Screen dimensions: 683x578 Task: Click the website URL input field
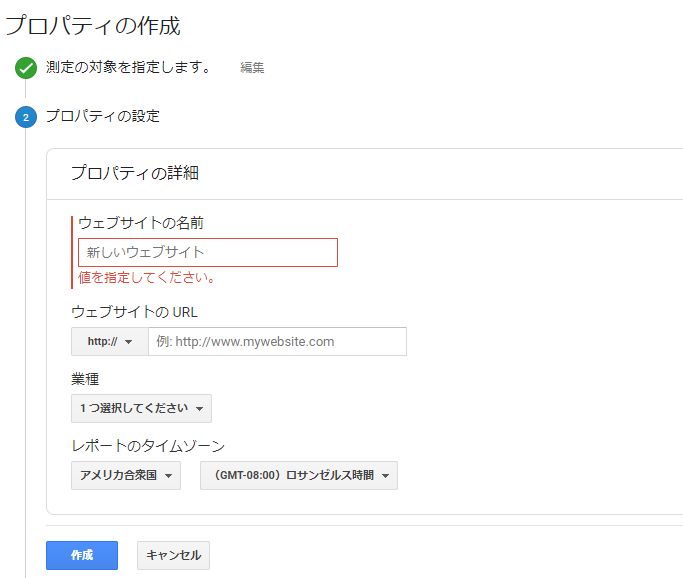277,341
